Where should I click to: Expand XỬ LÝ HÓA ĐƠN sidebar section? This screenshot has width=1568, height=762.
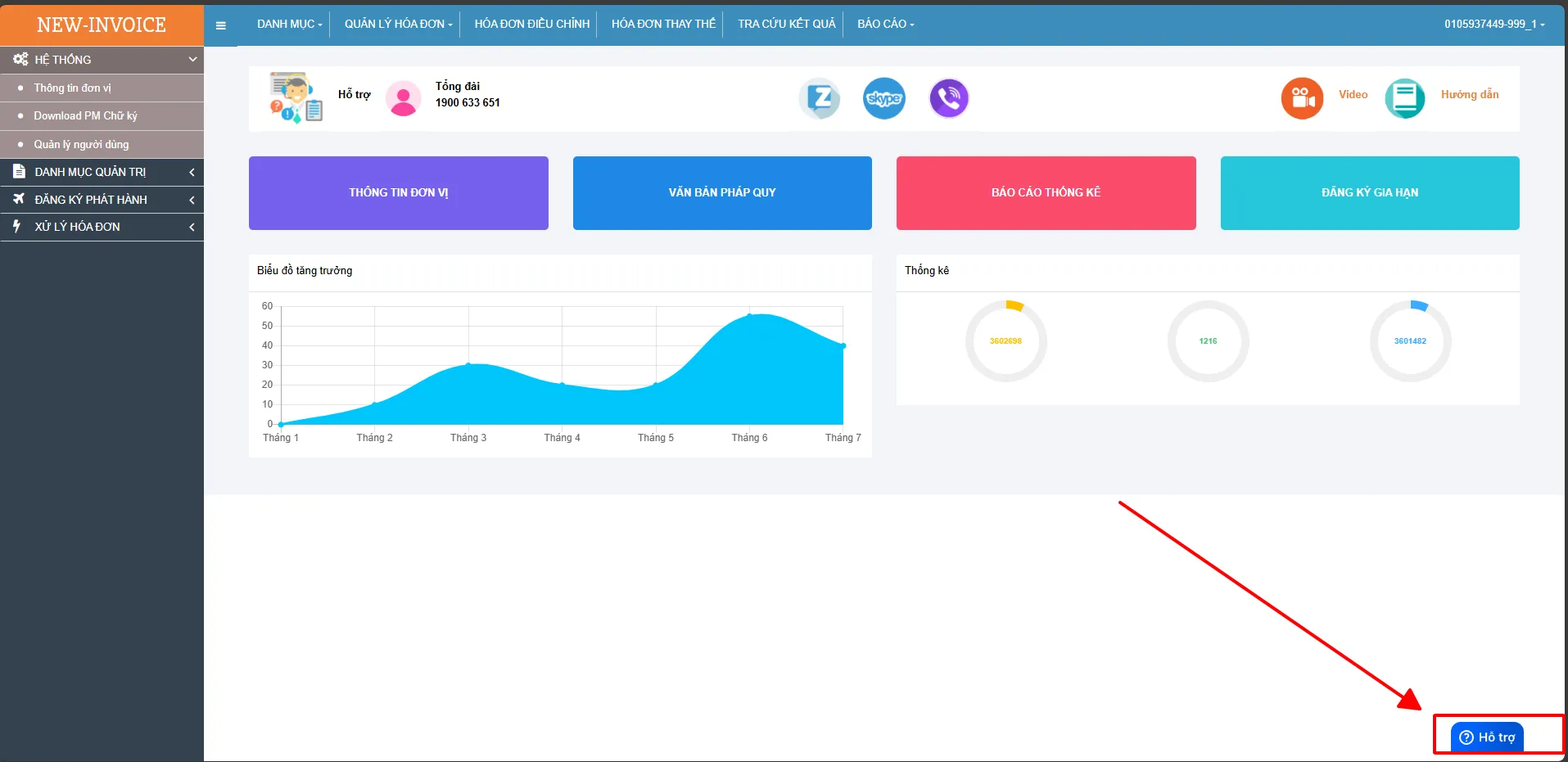coord(102,227)
